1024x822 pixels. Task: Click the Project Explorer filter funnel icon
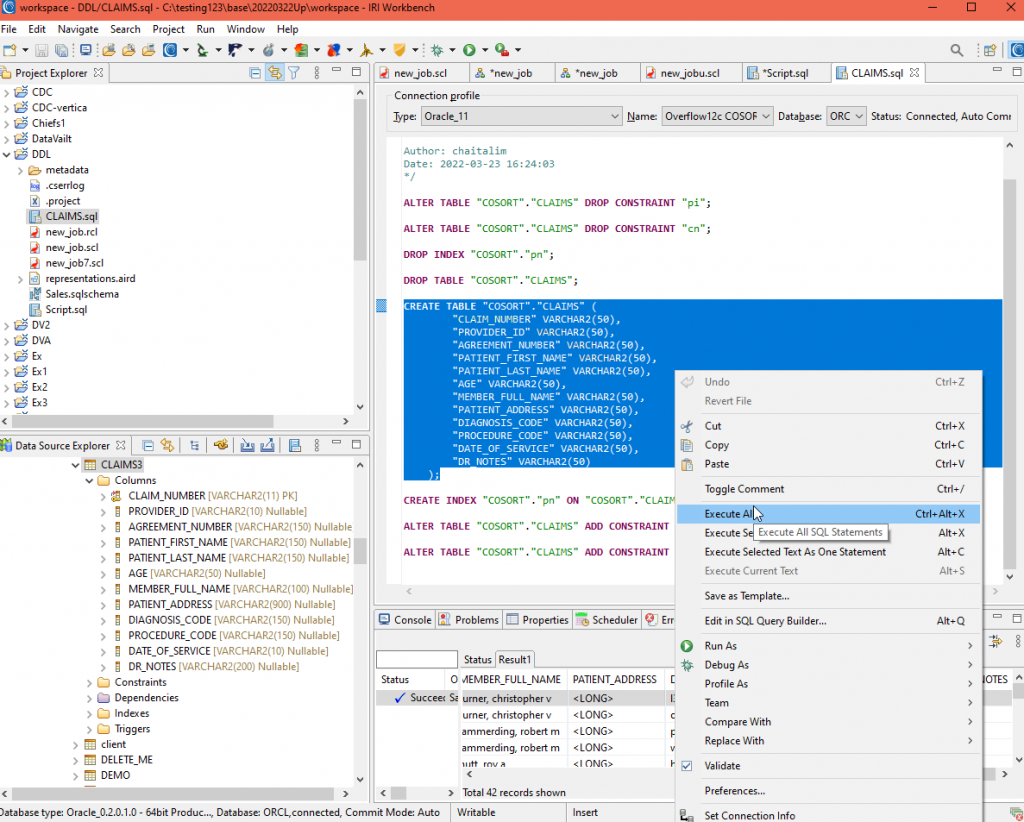coord(294,73)
